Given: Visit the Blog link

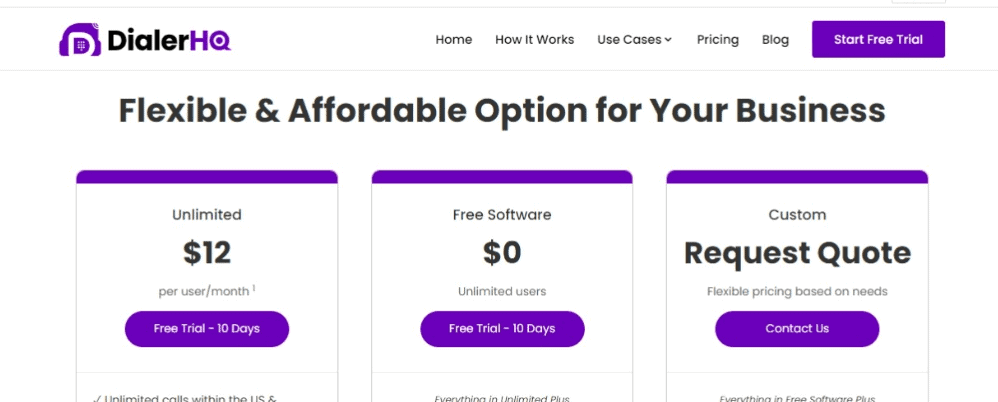Looking at the screenshot, I should (775, 39).
